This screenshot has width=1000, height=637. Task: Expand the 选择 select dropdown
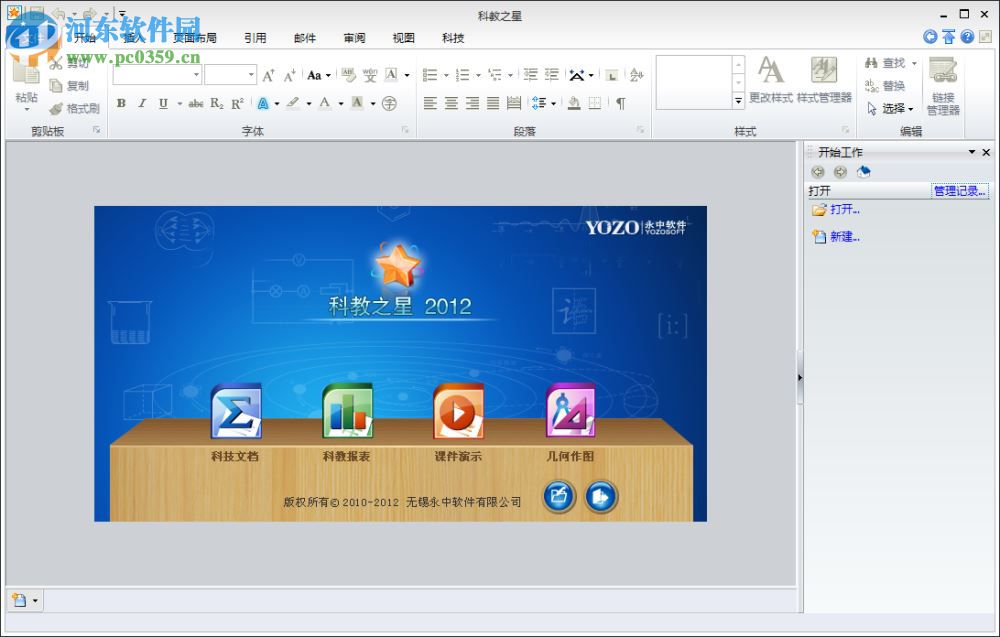(x=910, y=109)
